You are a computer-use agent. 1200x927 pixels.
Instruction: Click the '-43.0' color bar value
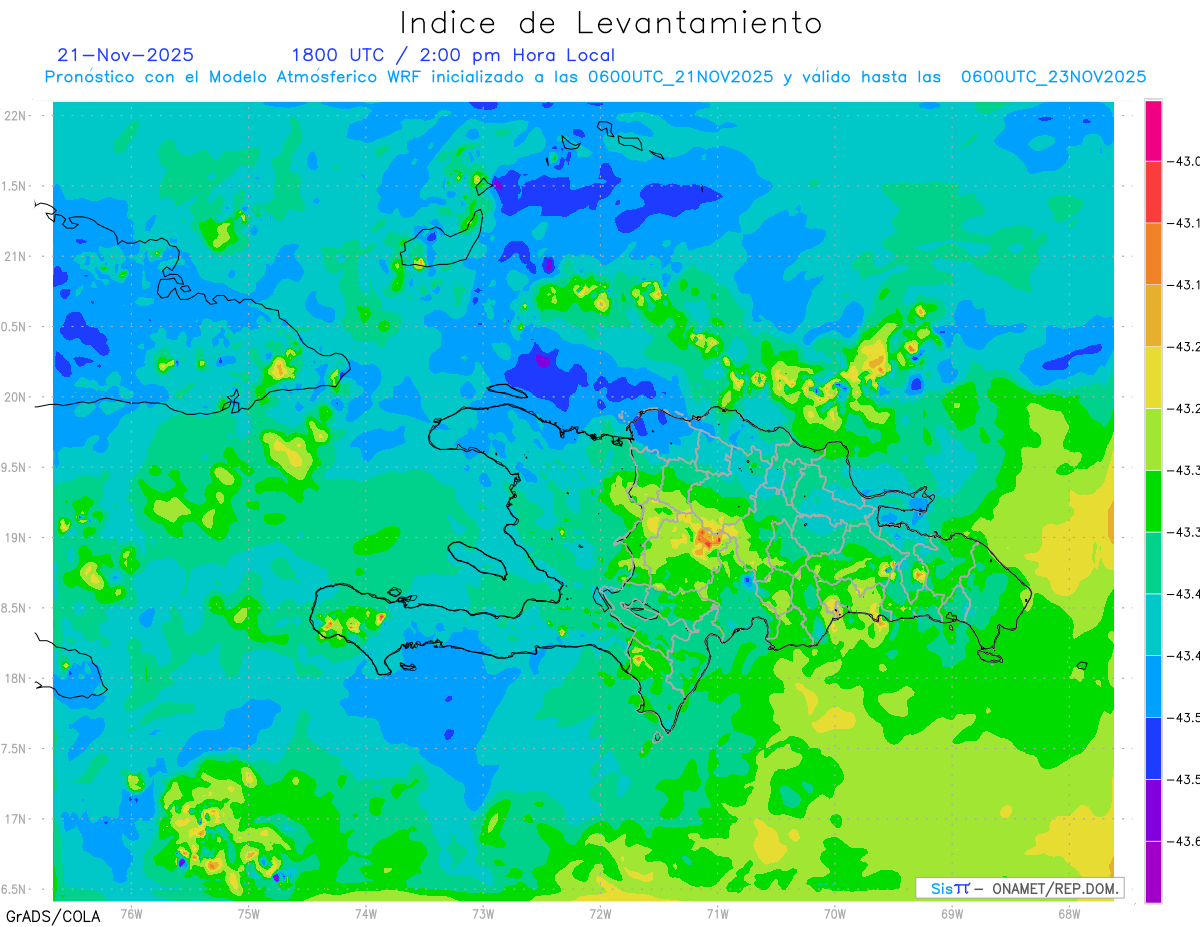[x=1184, y=162]
